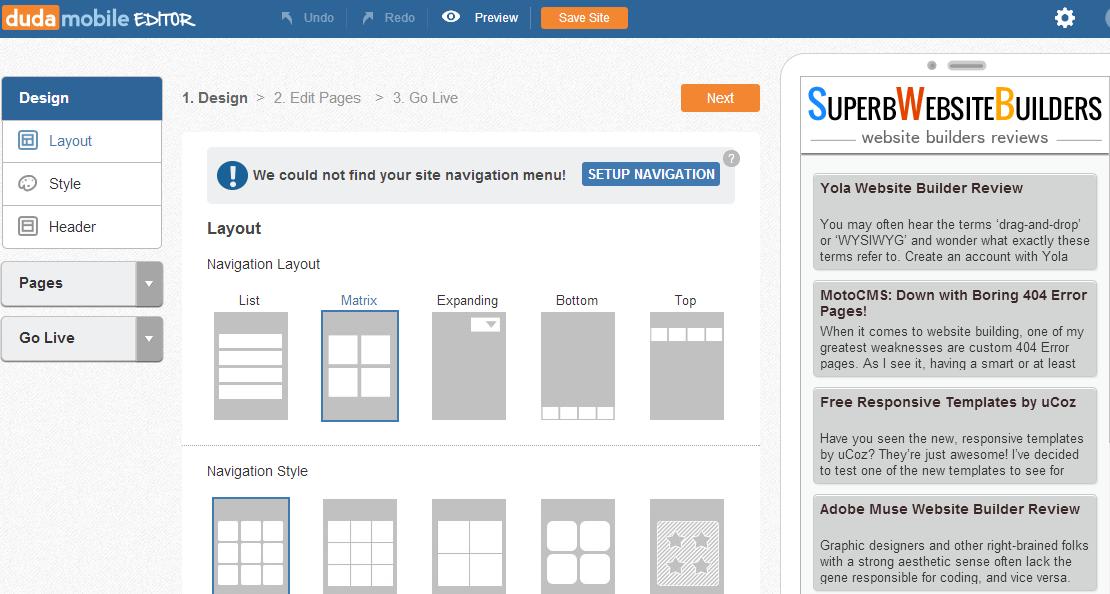Go to step 1. Design breadcrumb
The image size is (1110, 594).
(x=214, y=98)
